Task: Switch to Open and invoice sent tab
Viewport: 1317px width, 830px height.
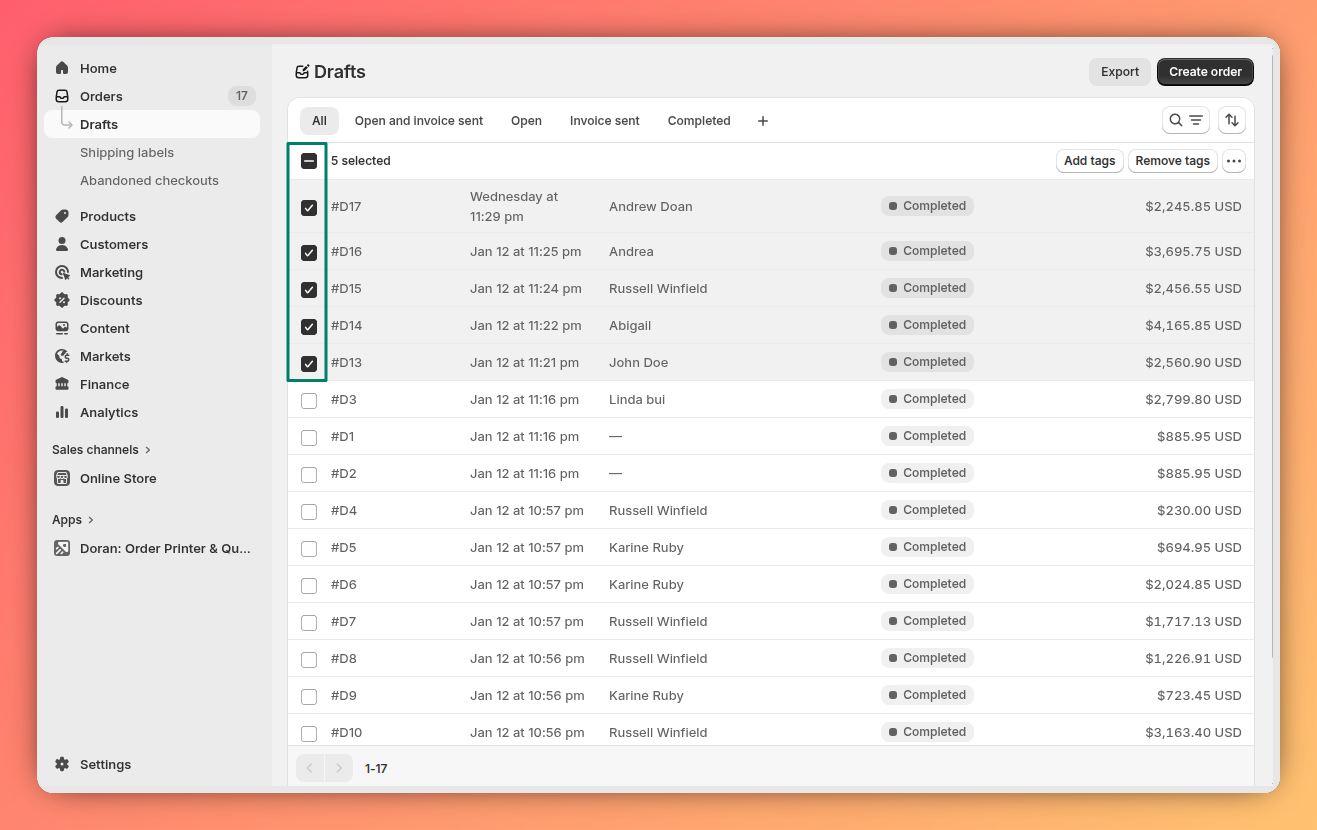Action: (x=419, y=121)
